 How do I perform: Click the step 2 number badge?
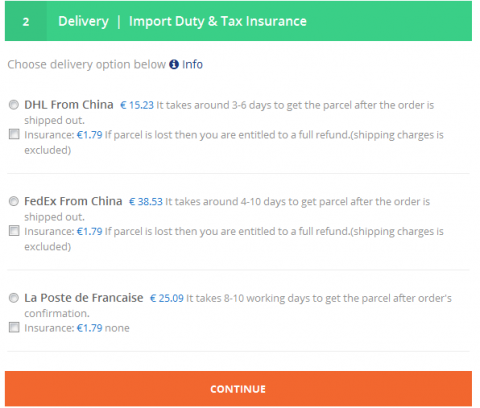(x=26, y=21)
